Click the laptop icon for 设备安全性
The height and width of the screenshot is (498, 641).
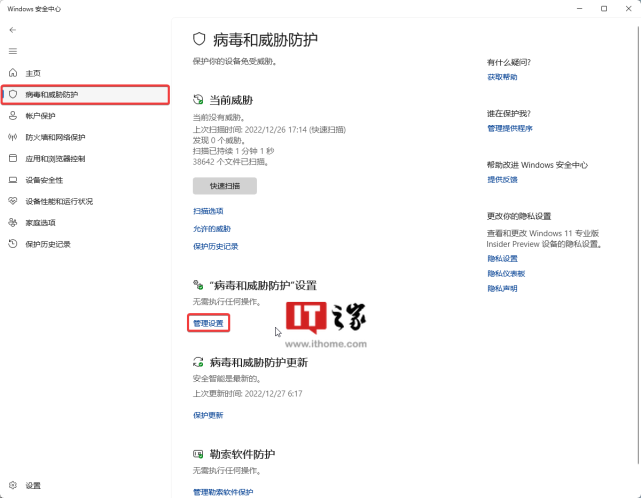[13, 180]
